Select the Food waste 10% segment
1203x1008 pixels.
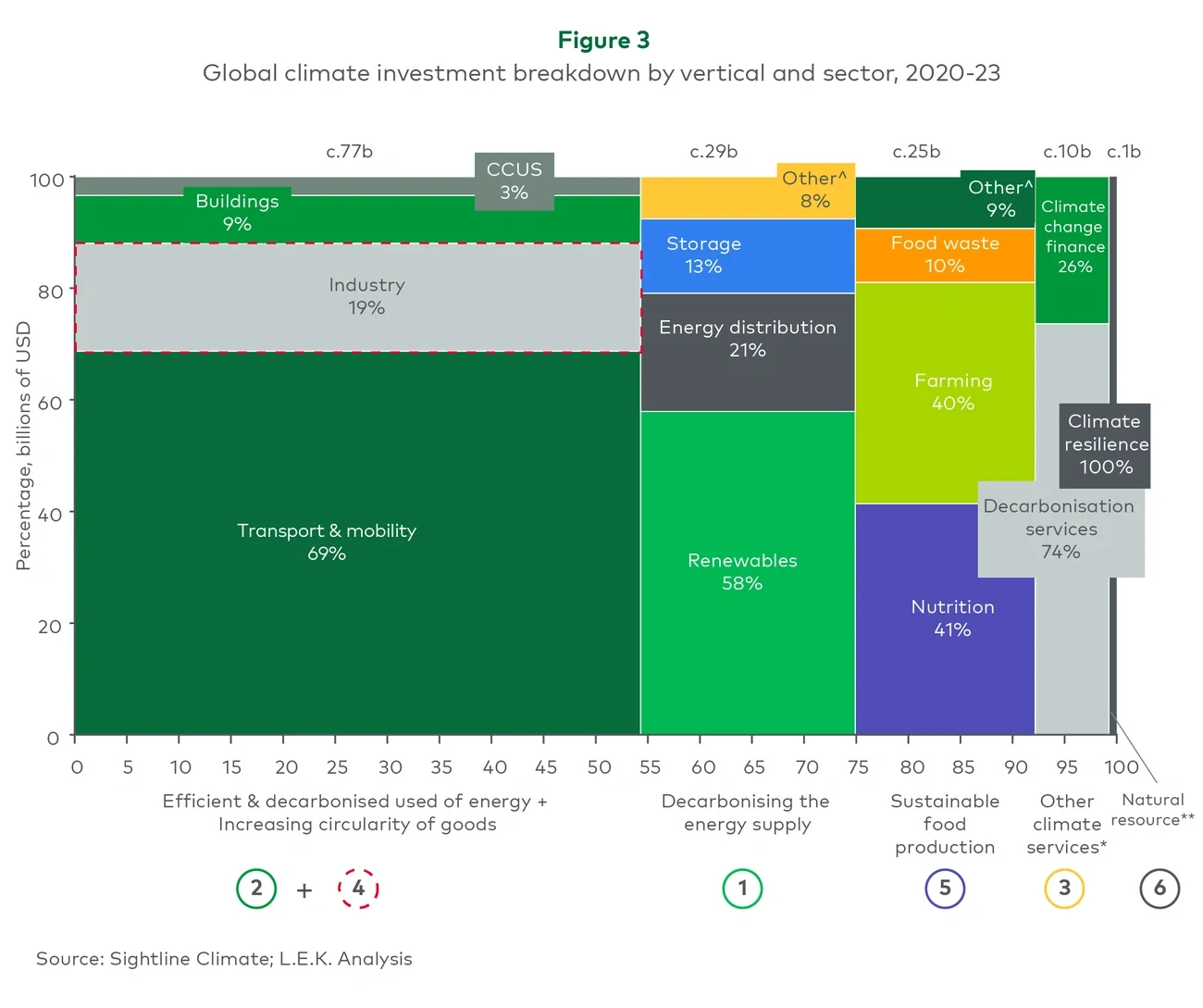pyautogui.click(x=945, y=255)
